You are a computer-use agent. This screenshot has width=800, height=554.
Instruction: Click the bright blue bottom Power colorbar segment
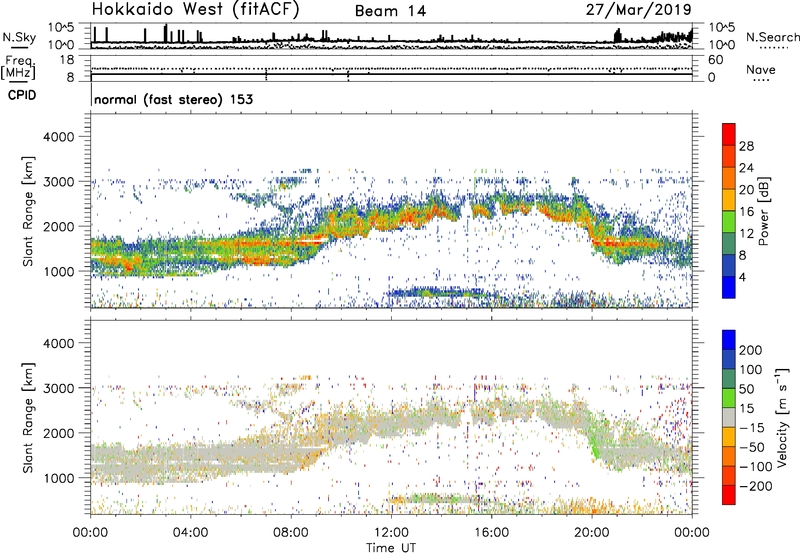(x=729, y=287)
